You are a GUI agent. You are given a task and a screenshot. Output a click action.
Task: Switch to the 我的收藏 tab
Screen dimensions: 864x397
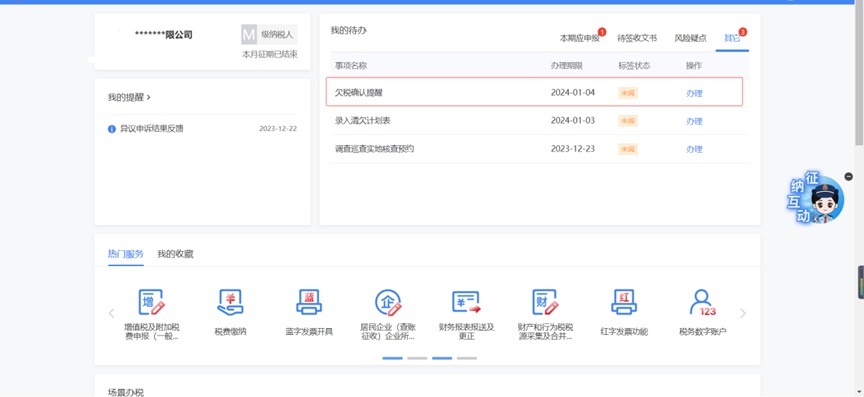175,254
